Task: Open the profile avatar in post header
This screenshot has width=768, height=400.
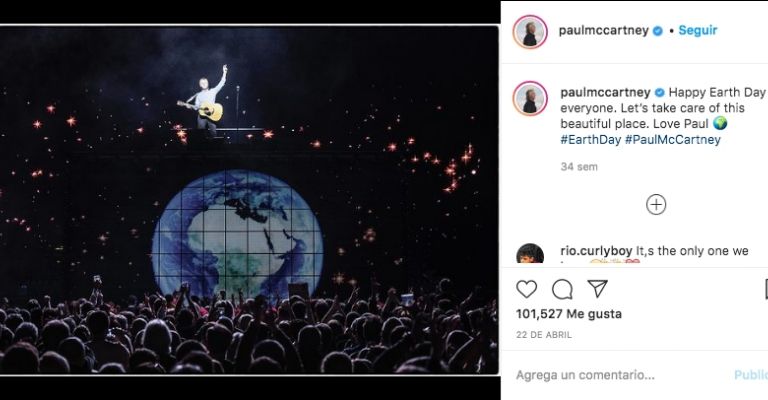Action: pyautogui.click(x=530, y=31)
